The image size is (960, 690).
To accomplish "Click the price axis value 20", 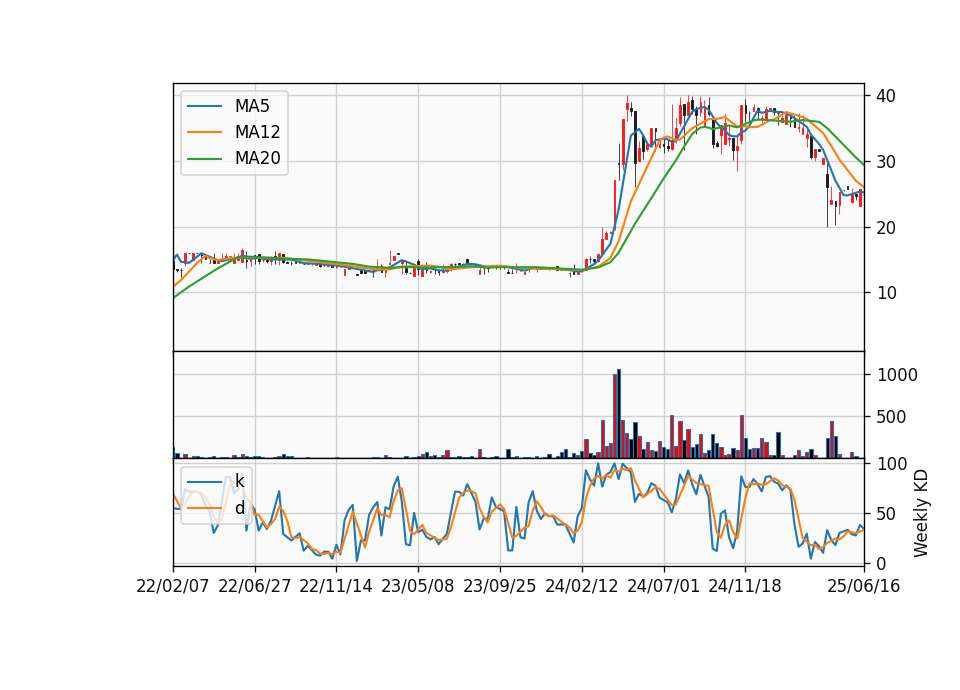I will pos(886,228).
